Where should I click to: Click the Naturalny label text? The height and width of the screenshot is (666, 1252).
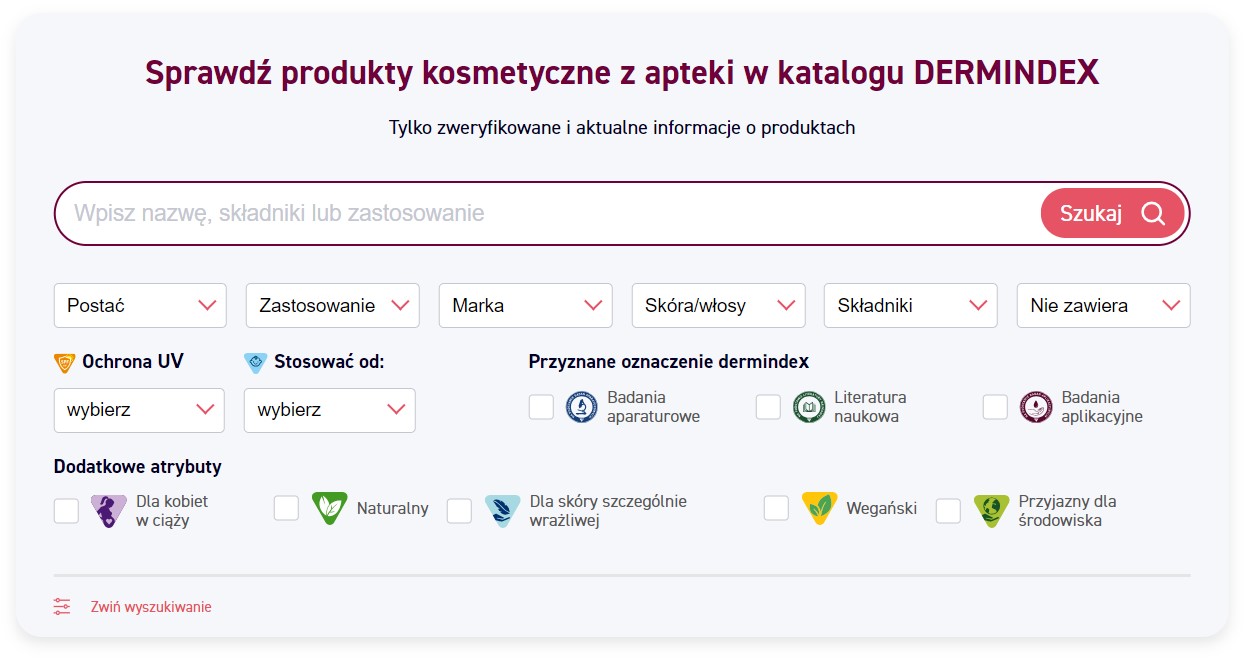393,508
